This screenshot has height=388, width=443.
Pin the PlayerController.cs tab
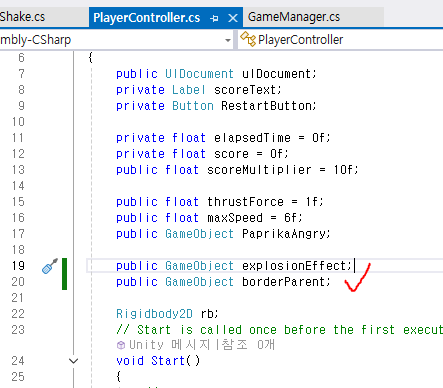pyautogui.click(x=214, y=18)
